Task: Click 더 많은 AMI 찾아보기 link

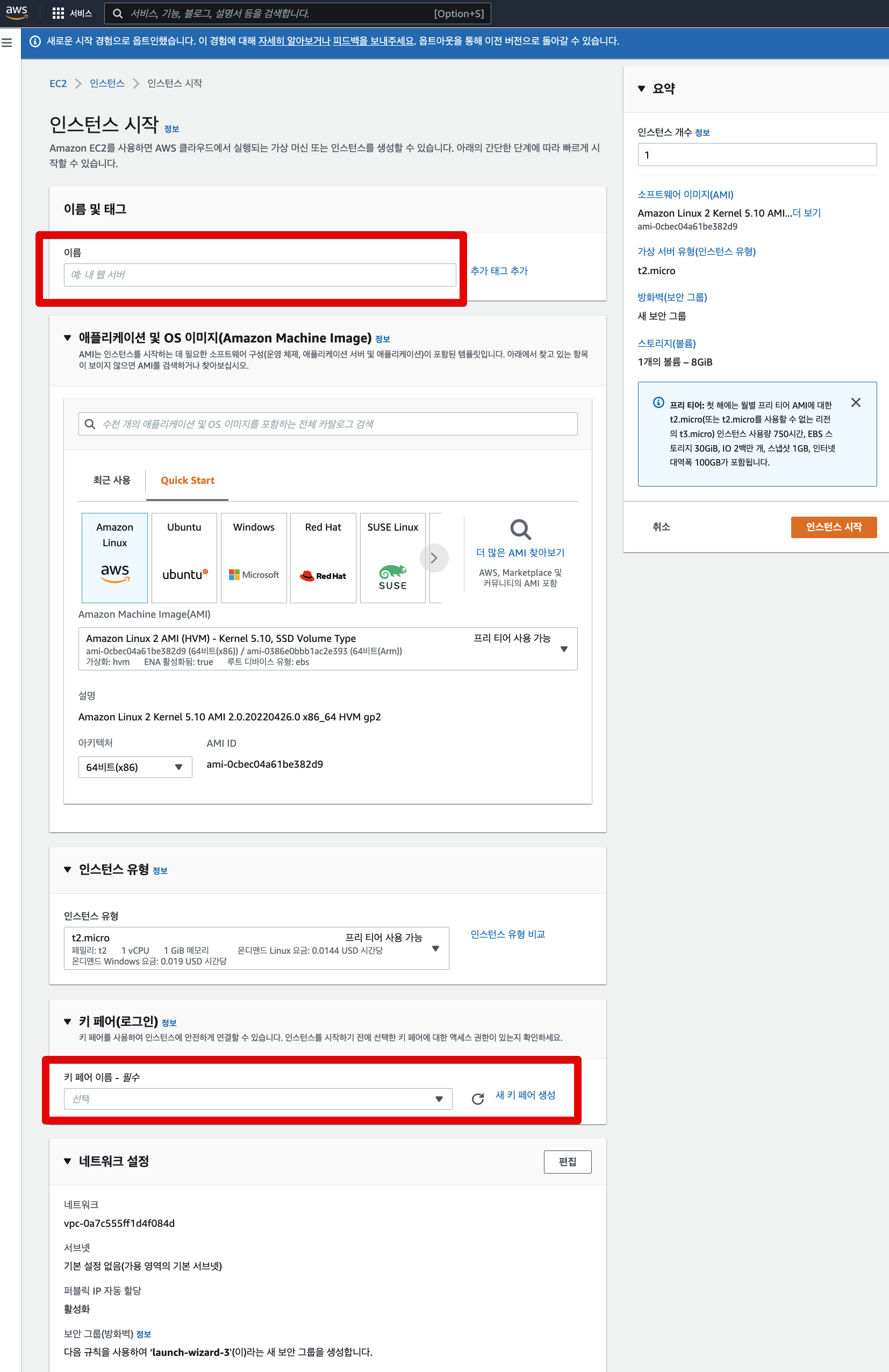Action: 520,552
